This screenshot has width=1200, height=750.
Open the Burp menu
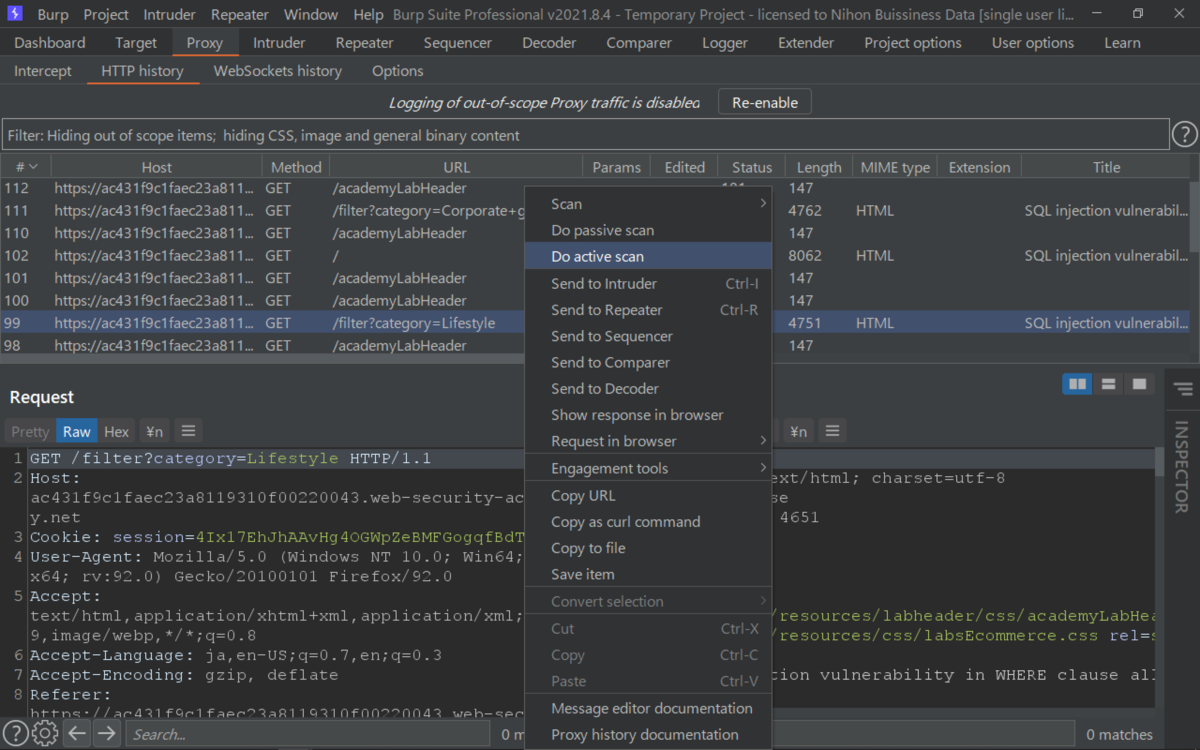coord(53,15)
